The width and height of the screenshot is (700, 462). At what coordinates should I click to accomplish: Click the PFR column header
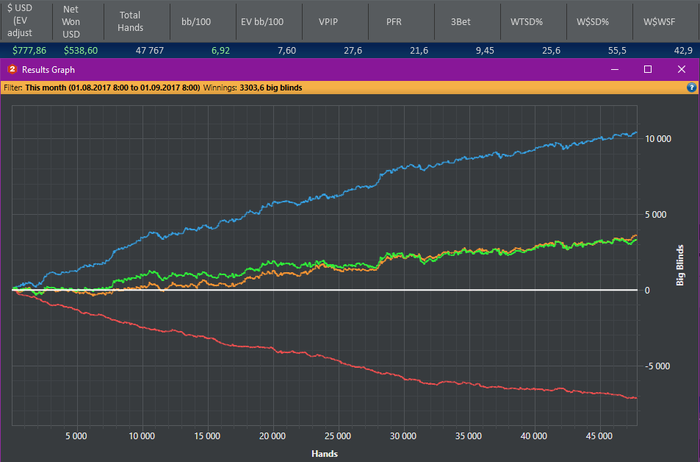coord(401,21)
